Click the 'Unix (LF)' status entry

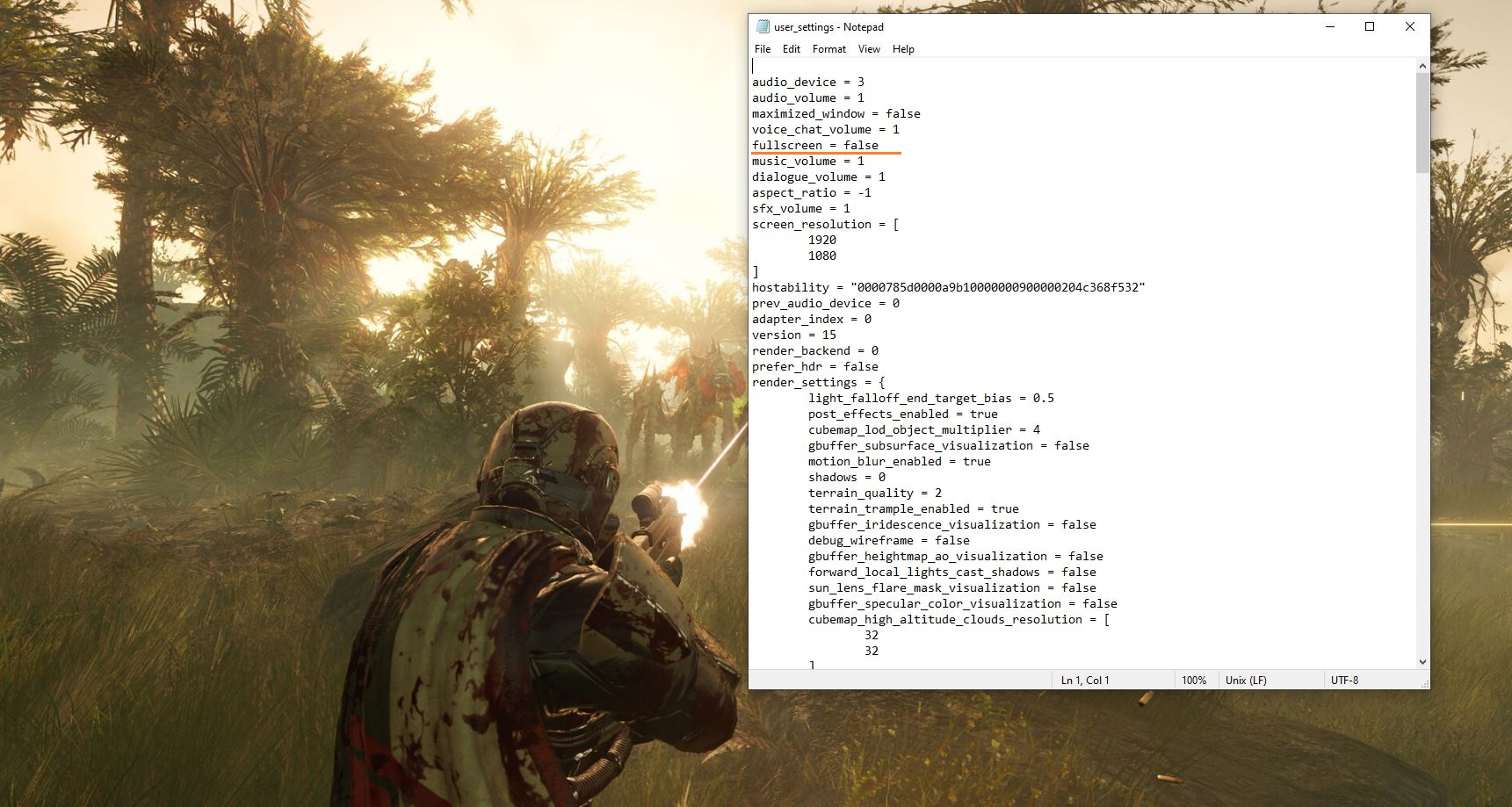pos(1246,681)
